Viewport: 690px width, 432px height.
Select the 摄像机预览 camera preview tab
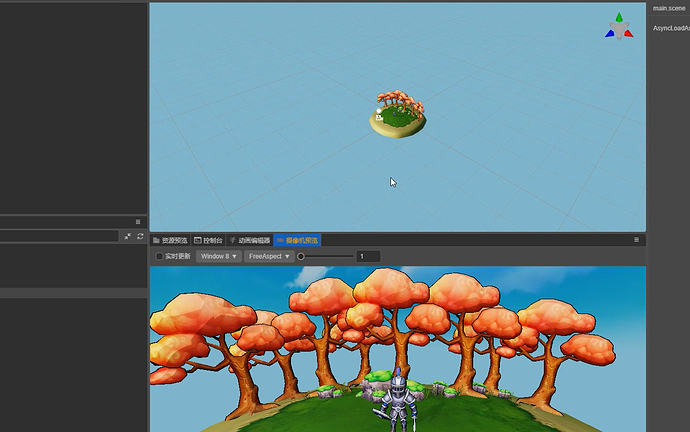[297, 240]
